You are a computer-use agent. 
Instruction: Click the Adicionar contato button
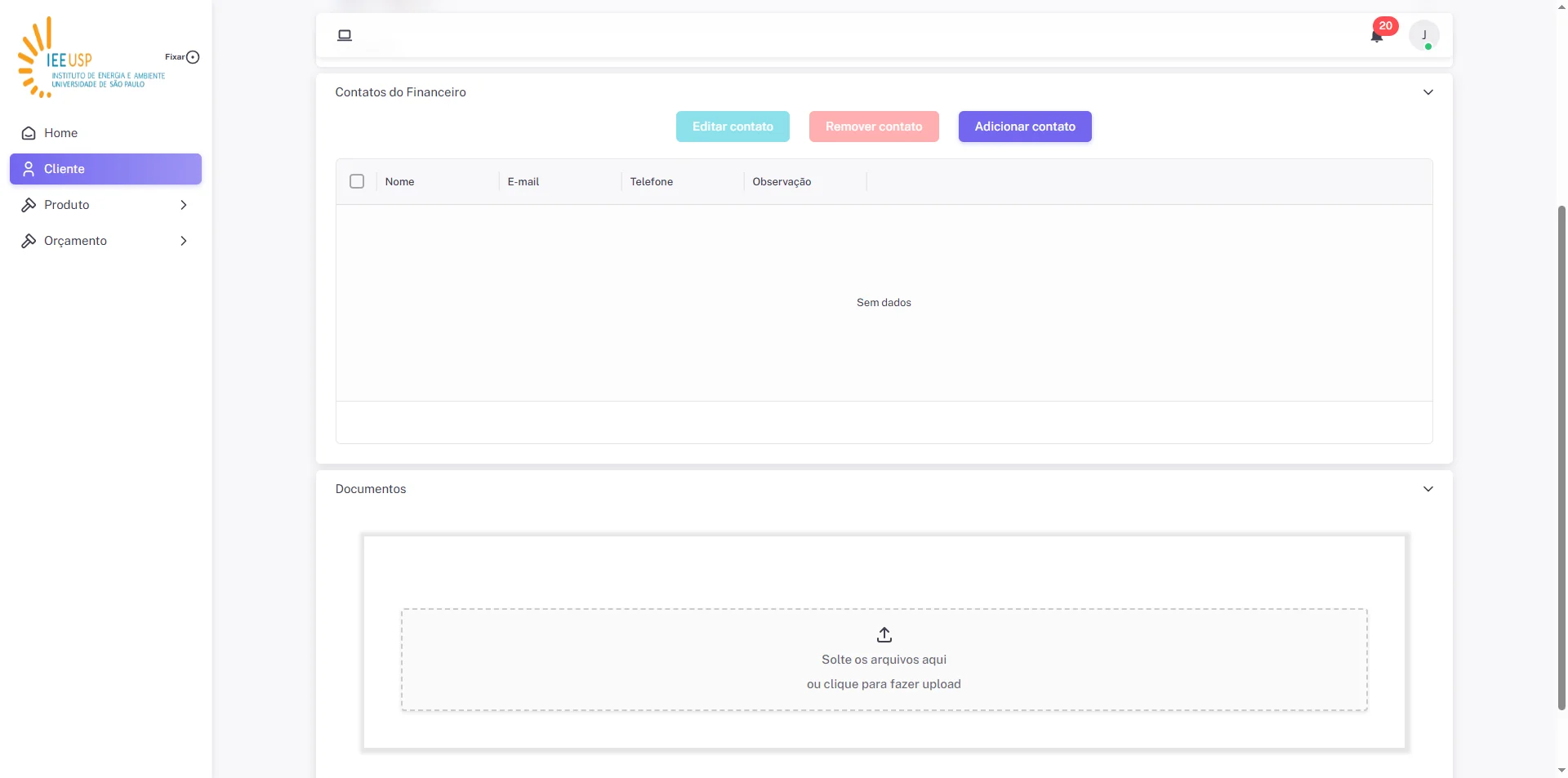point(1025,127)
